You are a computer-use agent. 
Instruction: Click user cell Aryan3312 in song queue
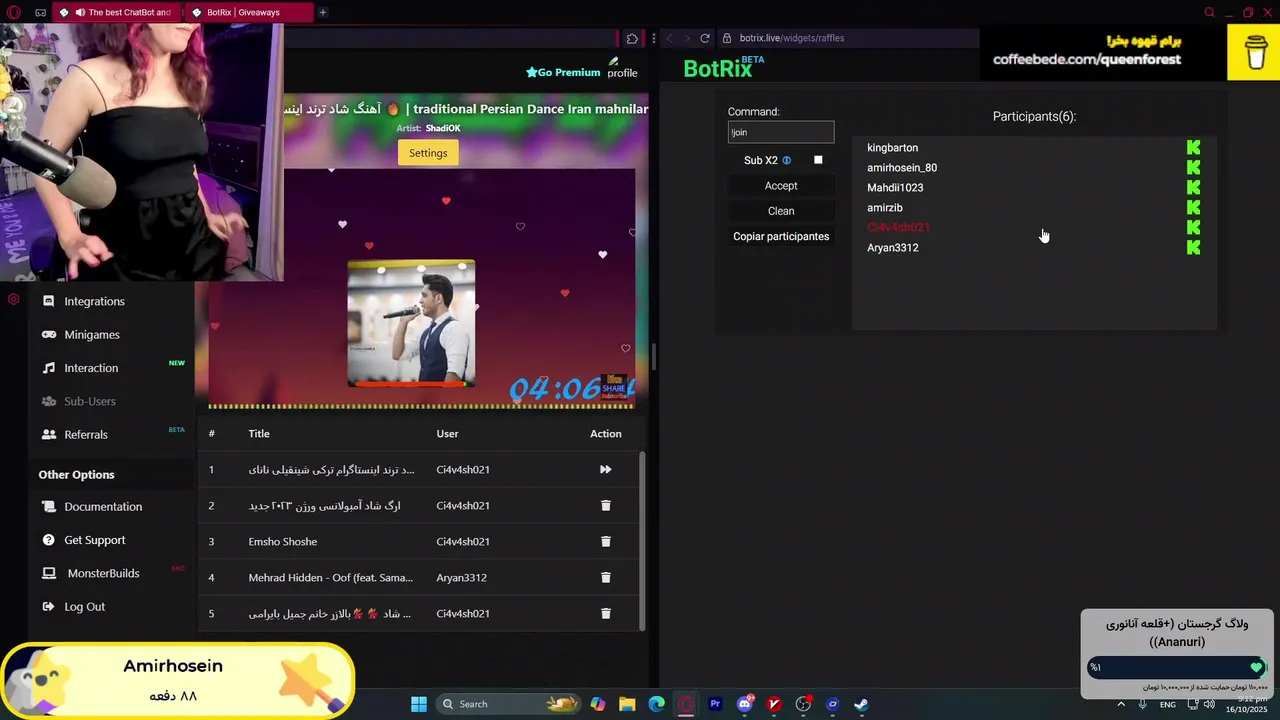click(x=461, y=577)
